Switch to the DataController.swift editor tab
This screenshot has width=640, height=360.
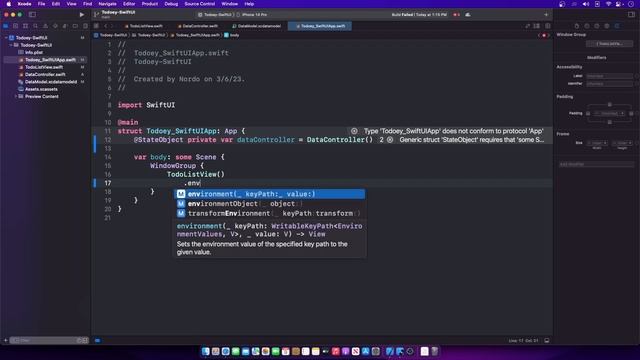click(198, 26)
